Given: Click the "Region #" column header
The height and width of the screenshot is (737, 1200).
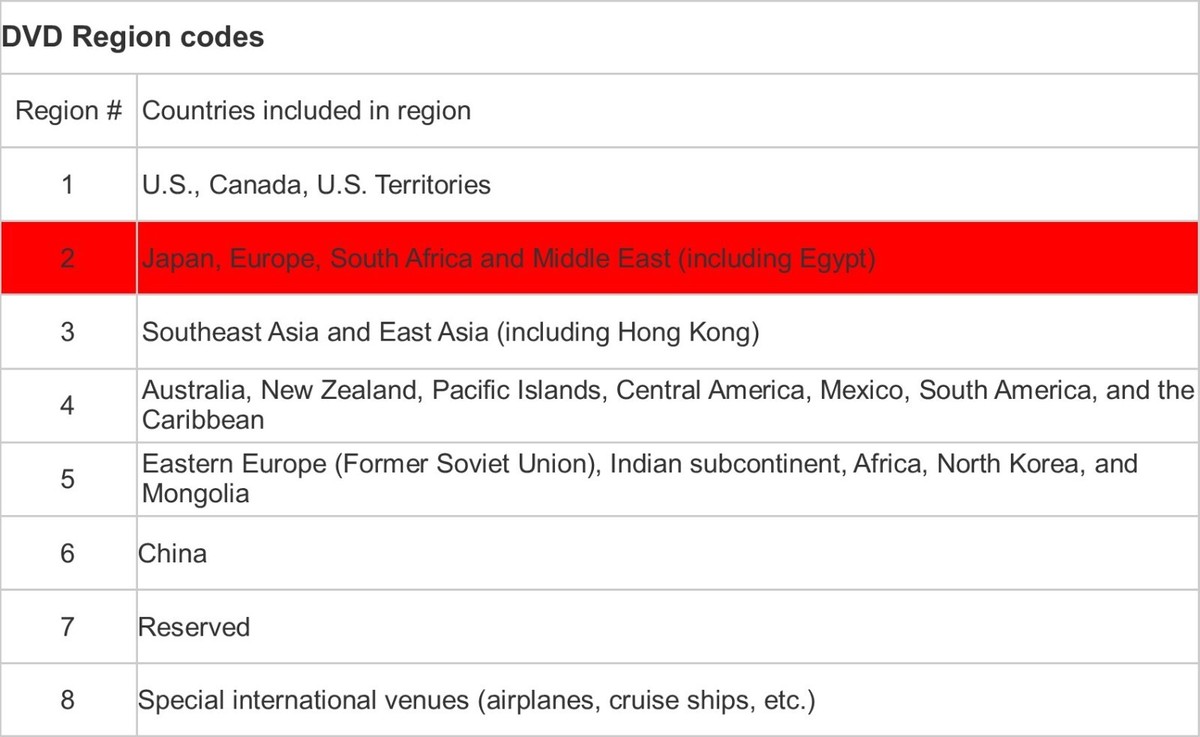Looking at the screenshot, I should (68, 110).
